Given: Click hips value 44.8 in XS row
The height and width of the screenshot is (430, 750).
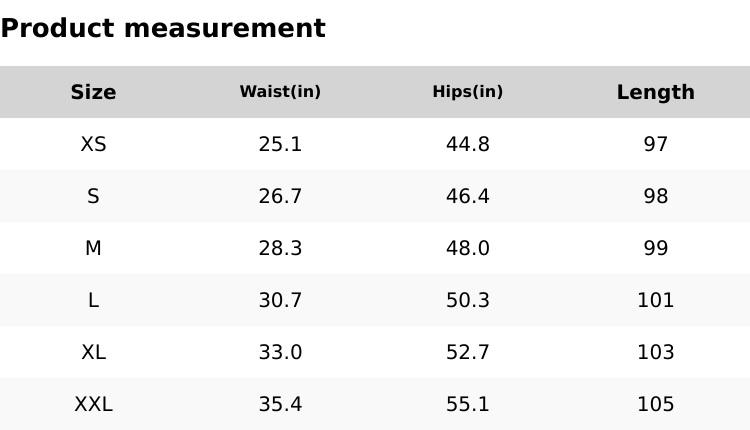Looking at the screenshot, I should tap(468, 144).
